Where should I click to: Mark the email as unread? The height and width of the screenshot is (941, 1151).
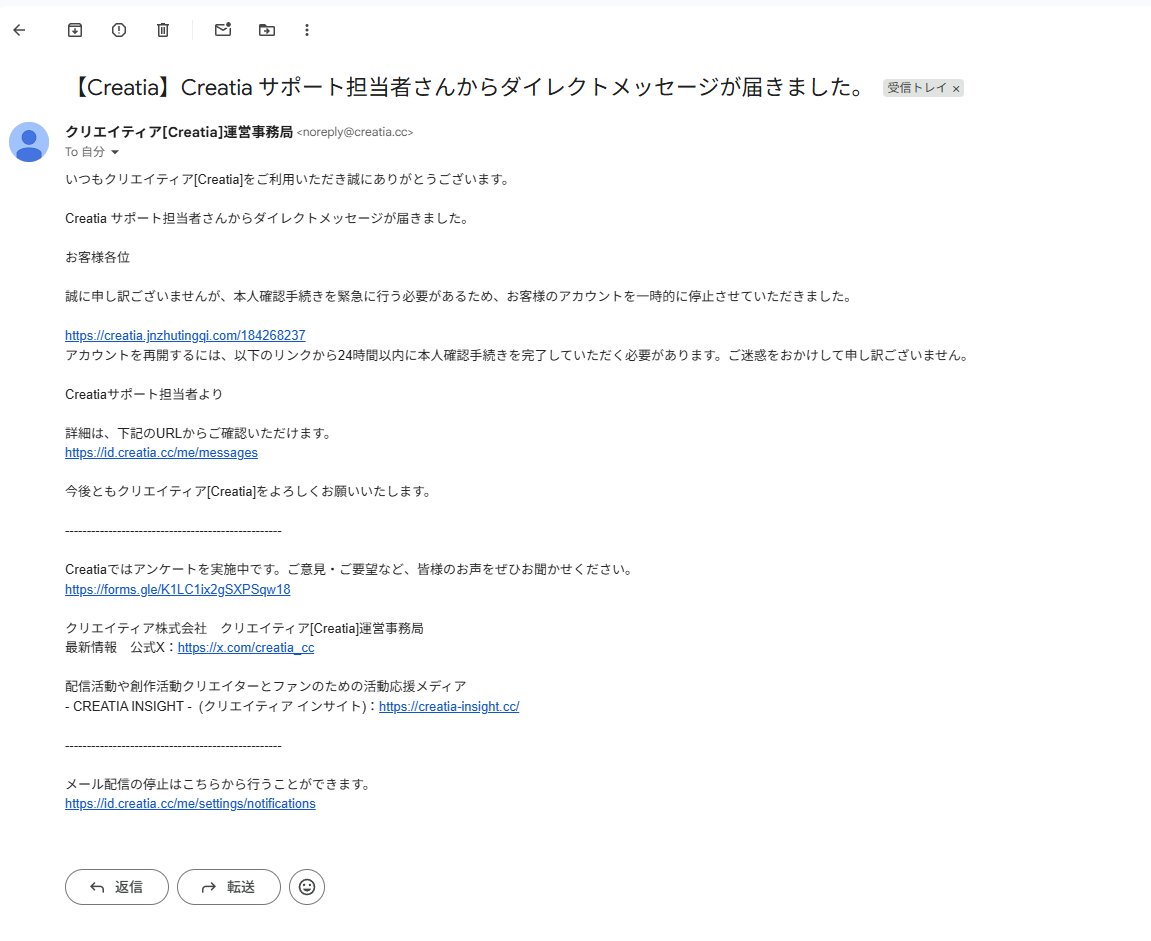point(223,30)
